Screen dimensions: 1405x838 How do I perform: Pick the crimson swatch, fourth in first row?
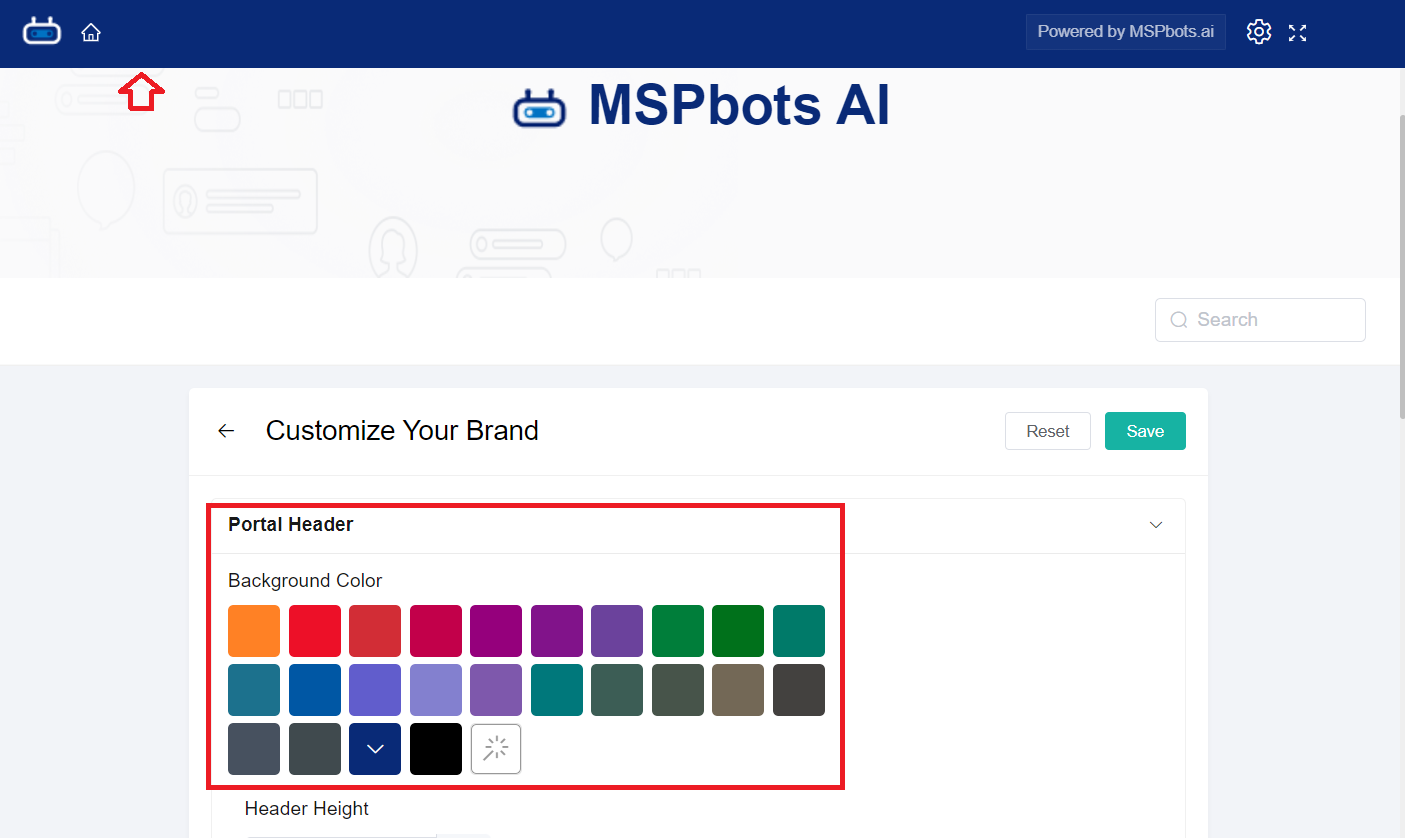pyautogui.click(x=436, y=631)
